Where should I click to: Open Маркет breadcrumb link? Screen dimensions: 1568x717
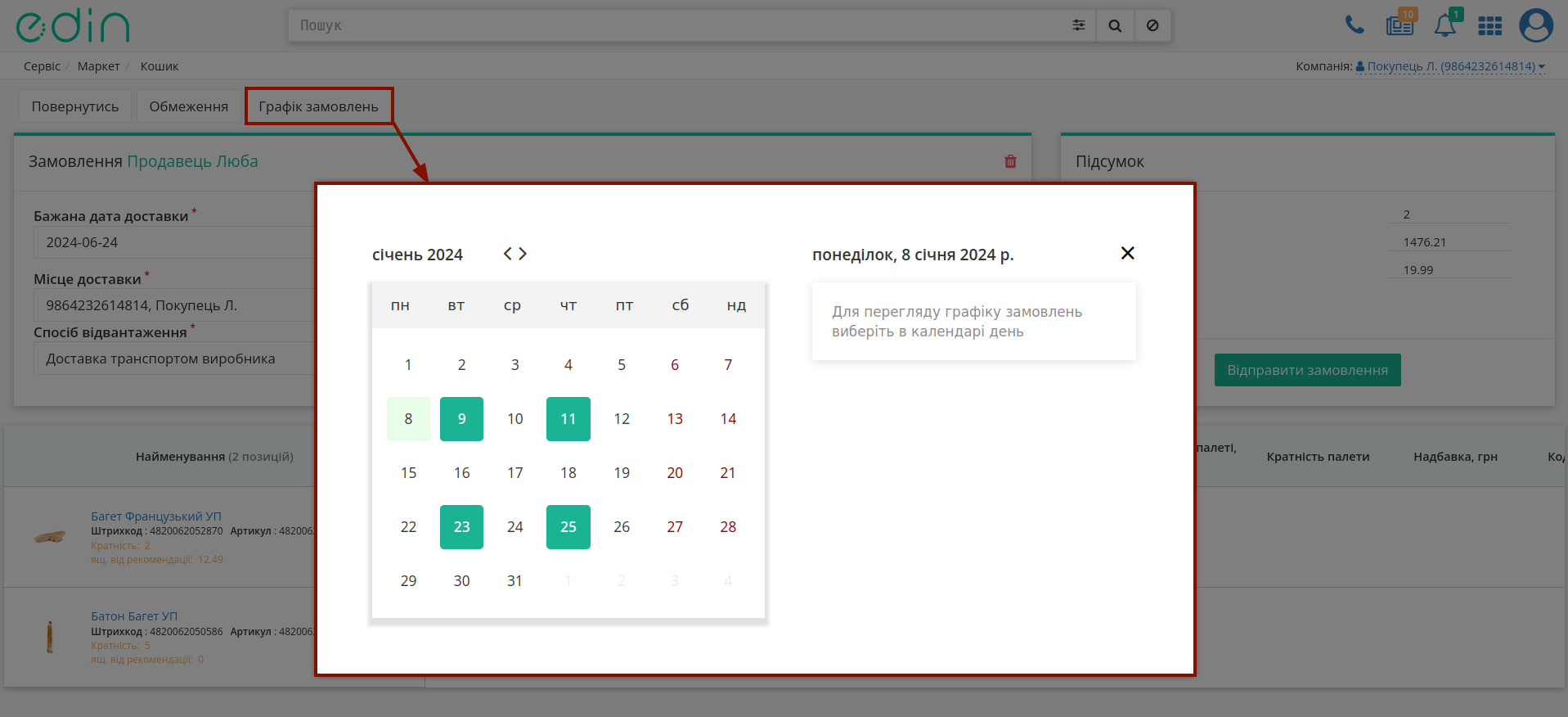click(x=98, y=66)
